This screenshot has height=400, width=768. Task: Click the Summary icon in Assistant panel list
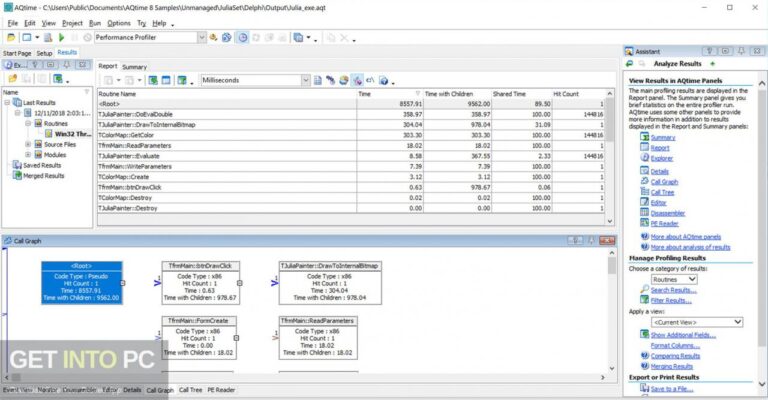[645, 137]
